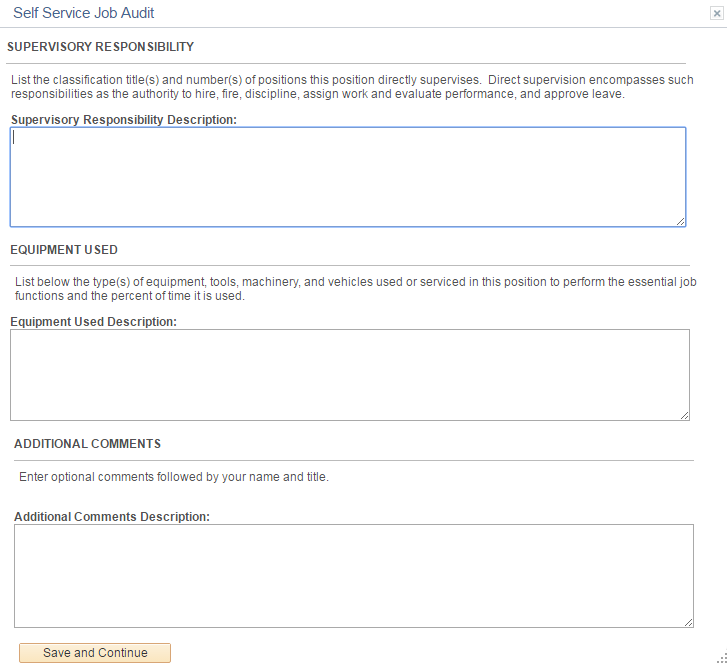Focus the Equipment Used Description text area
The width and height of the screenshot is (727, 672).
349,374
